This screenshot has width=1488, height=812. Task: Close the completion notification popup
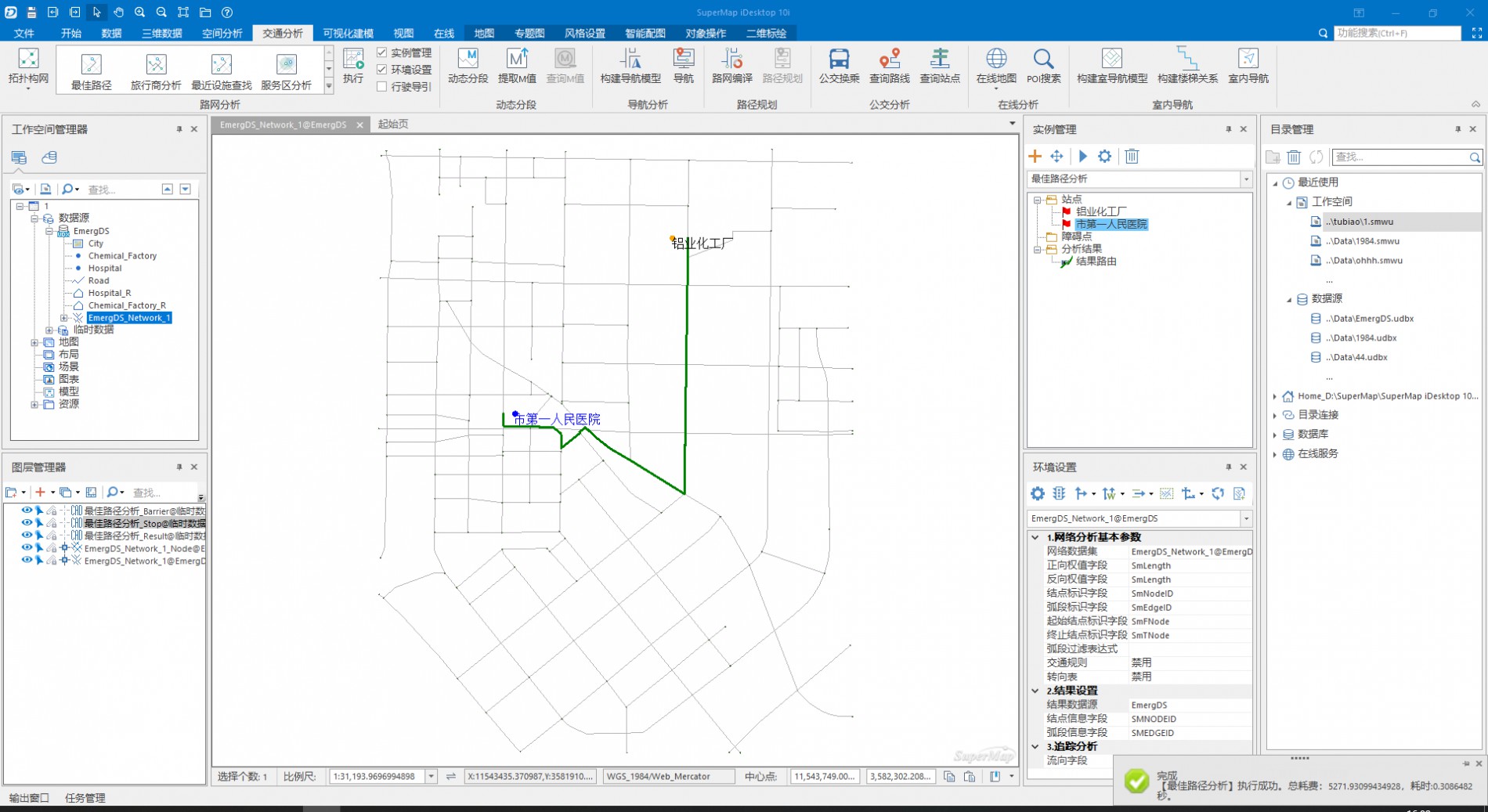pos(1479,763)
